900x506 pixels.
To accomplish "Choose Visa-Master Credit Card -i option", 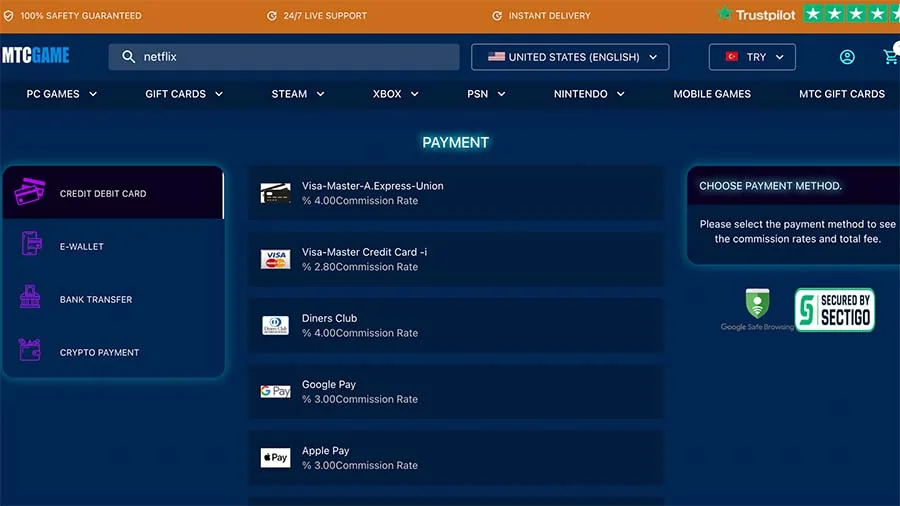I will pos(456,259).
